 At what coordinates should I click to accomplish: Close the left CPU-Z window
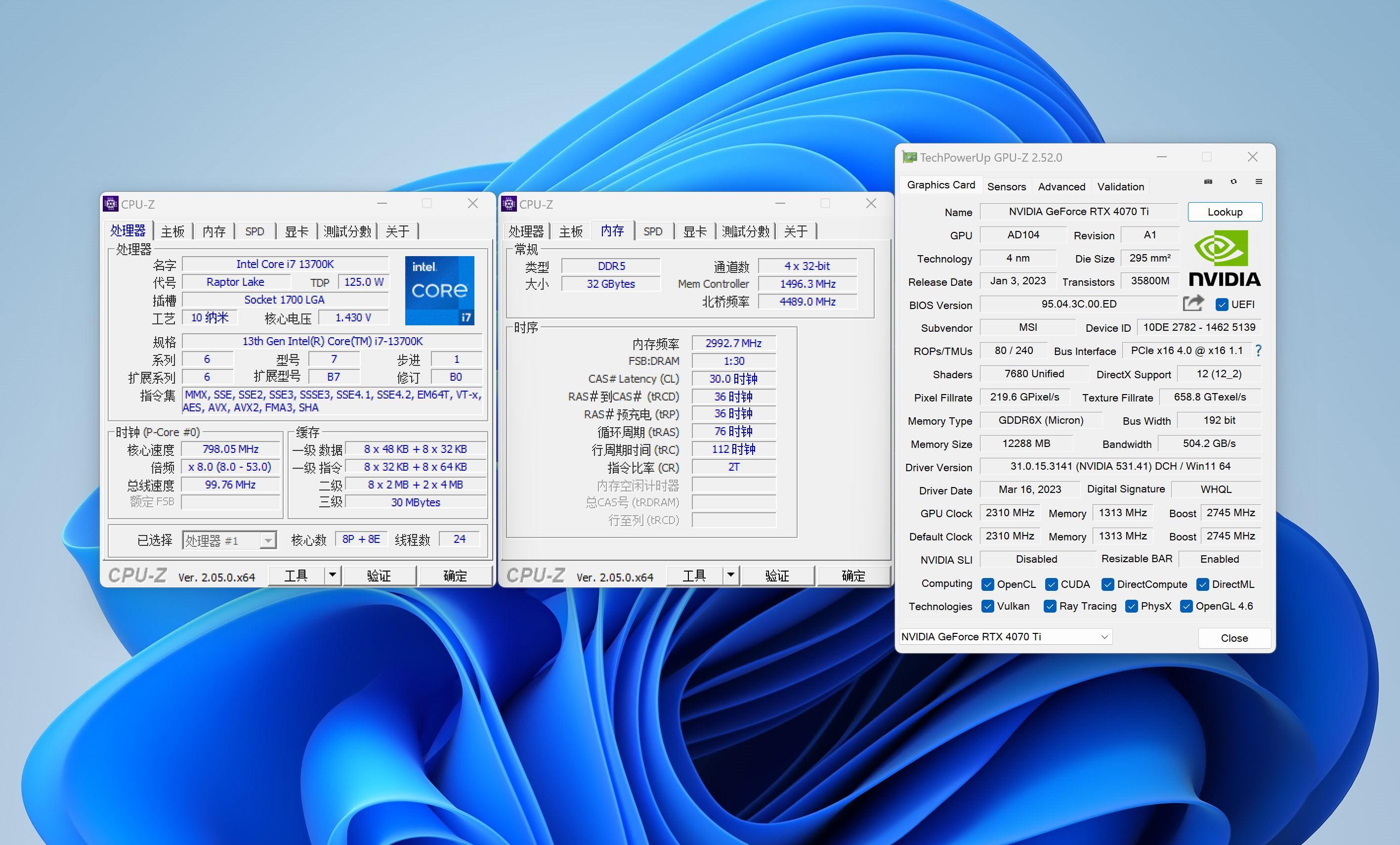tap(473, 204)
